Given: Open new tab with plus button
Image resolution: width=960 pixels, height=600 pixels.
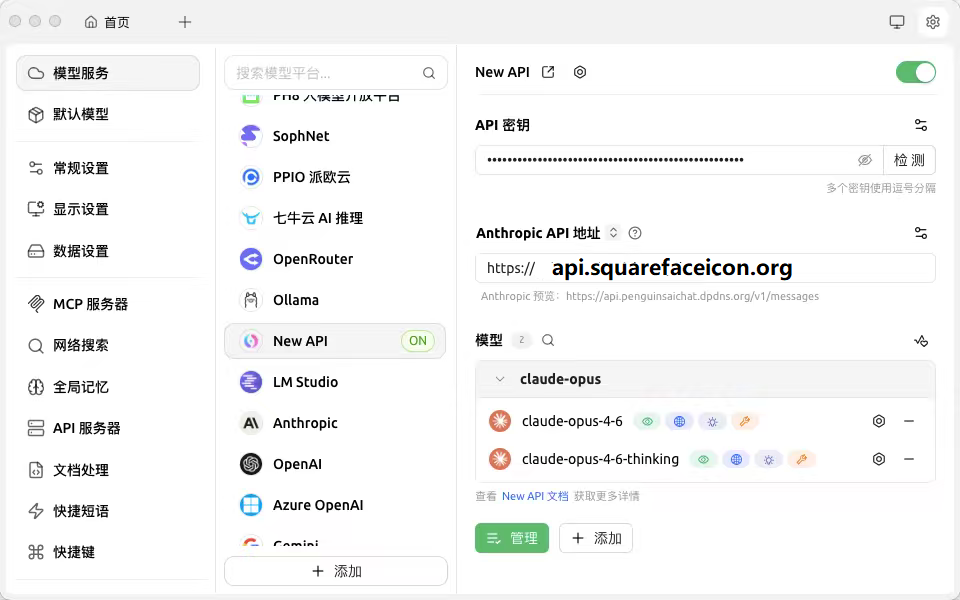Looking at the screenshot, I should tap(184, 22).
